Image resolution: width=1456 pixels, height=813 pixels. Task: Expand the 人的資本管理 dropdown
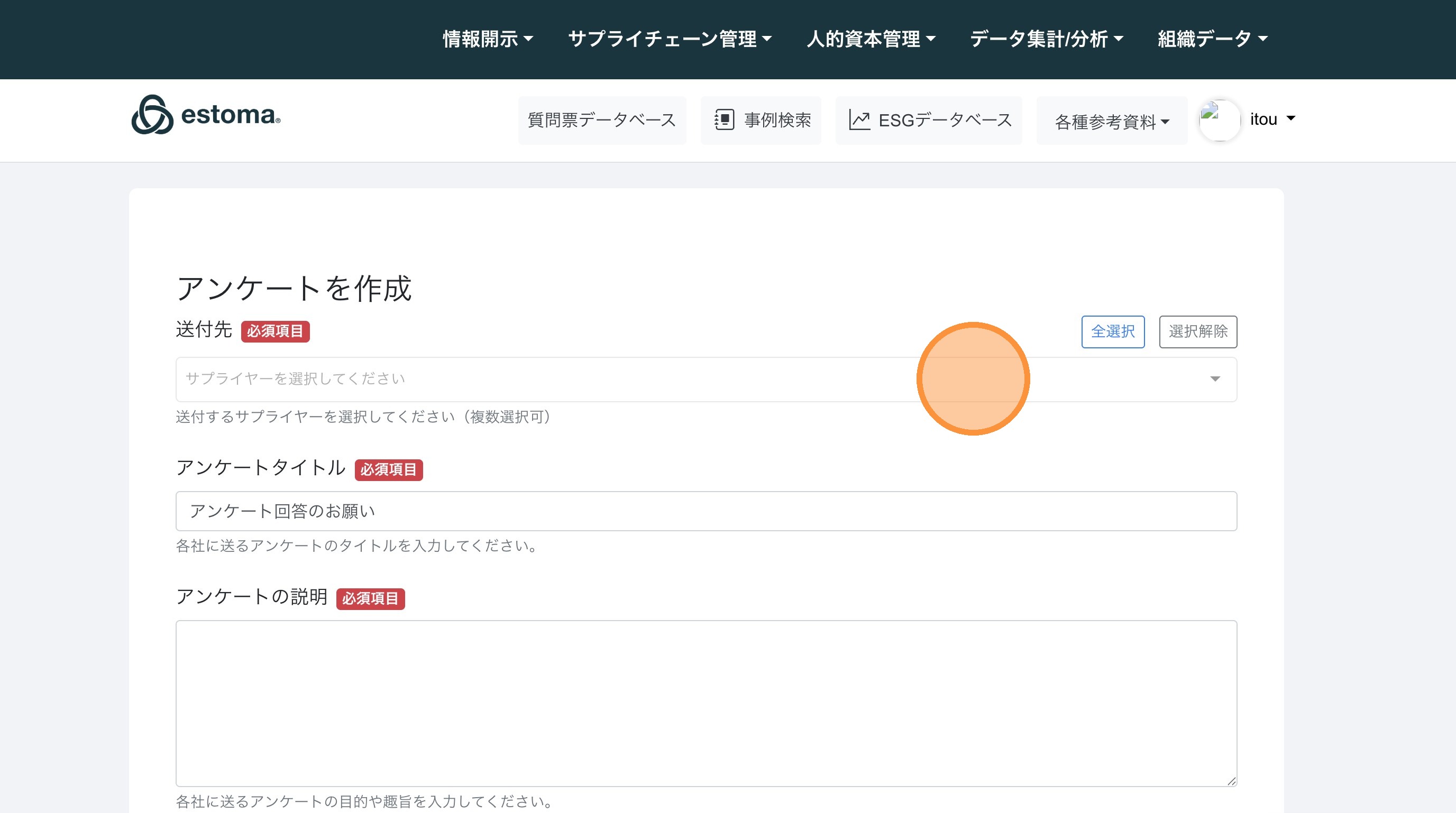[x=871, y=39]
